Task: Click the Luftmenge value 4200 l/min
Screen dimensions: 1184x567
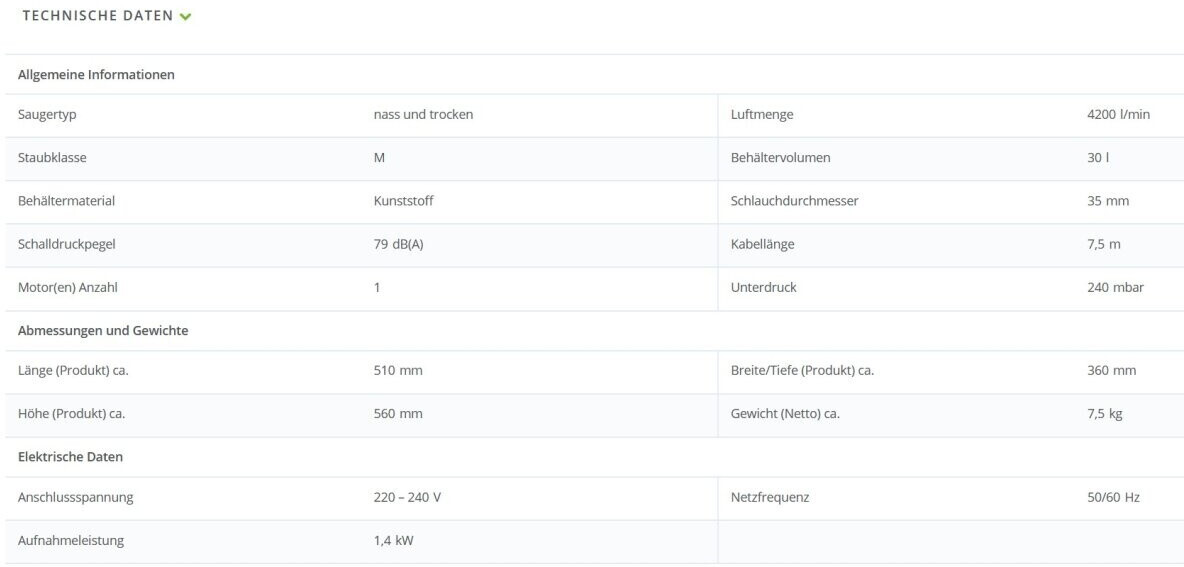Action: (1118, 114)
